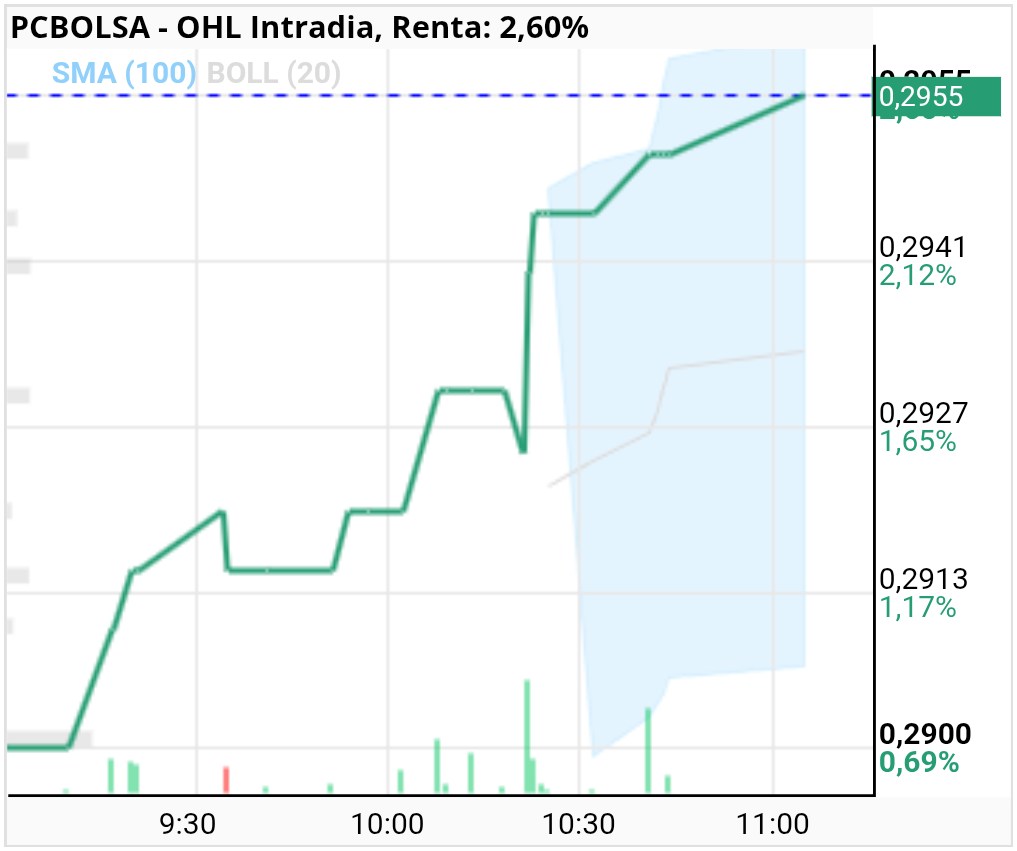Click the bold 0,2900 price label
This screenshot has width=1017, height=851.
click(x=925, y=734)
